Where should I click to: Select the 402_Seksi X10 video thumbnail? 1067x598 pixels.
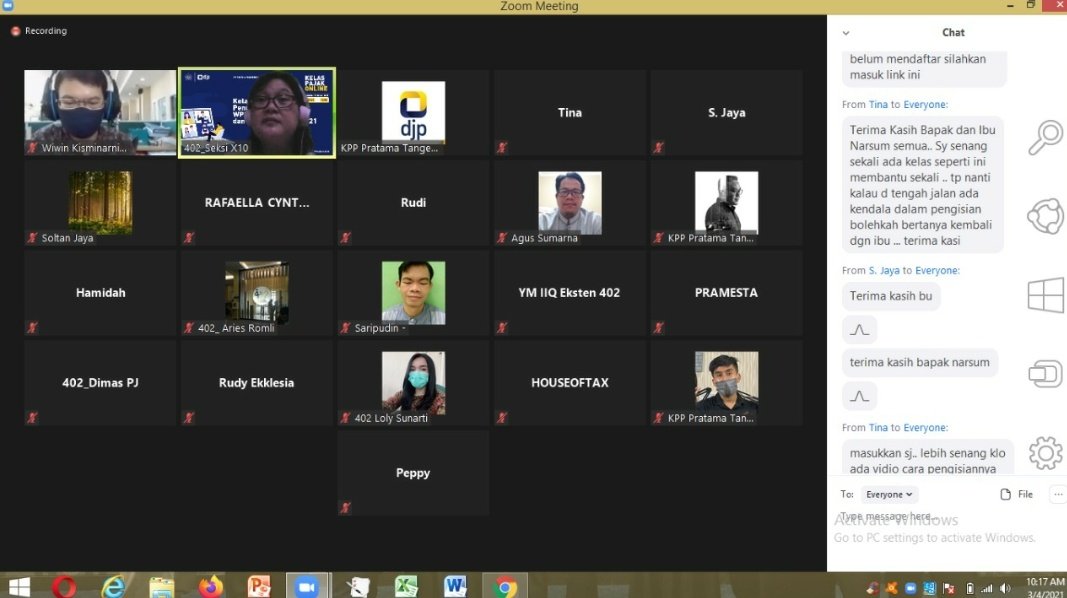pos(257,112)
